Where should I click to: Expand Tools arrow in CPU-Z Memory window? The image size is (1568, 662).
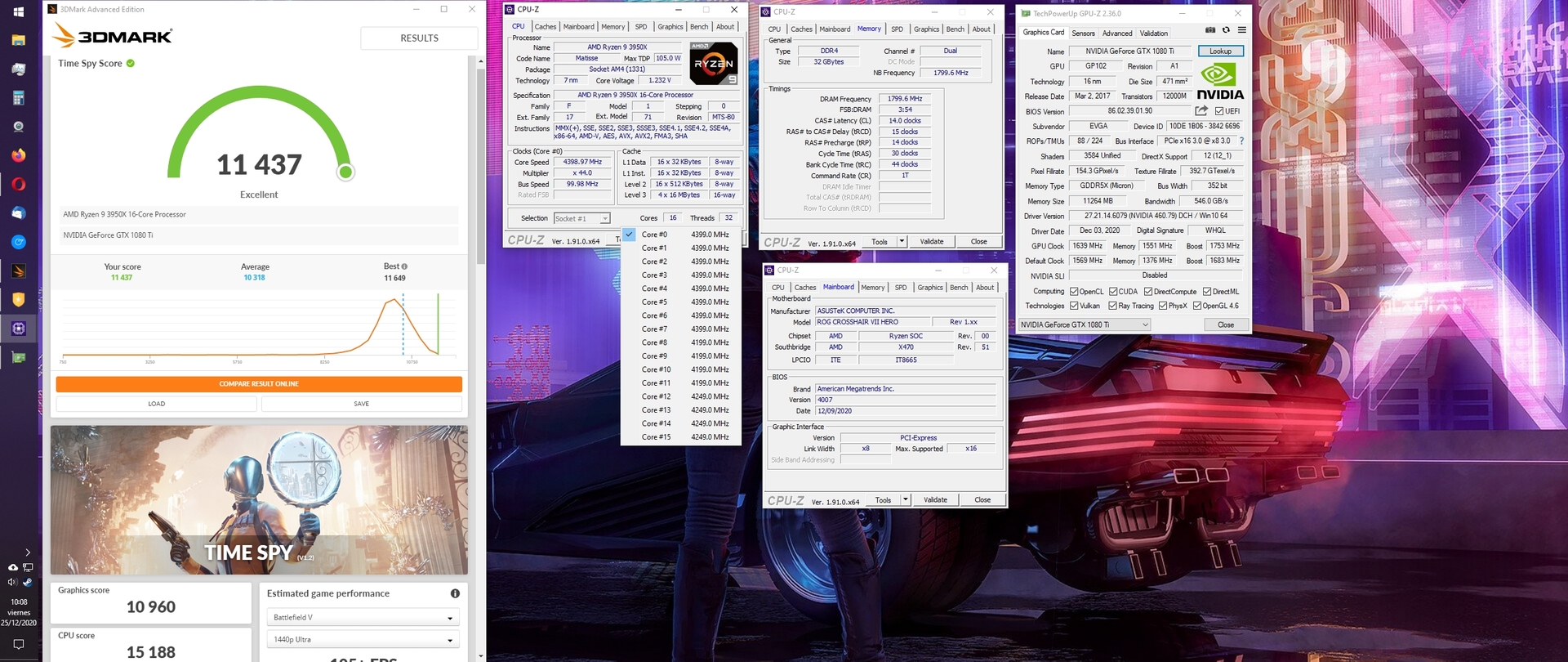pos(902,241)
